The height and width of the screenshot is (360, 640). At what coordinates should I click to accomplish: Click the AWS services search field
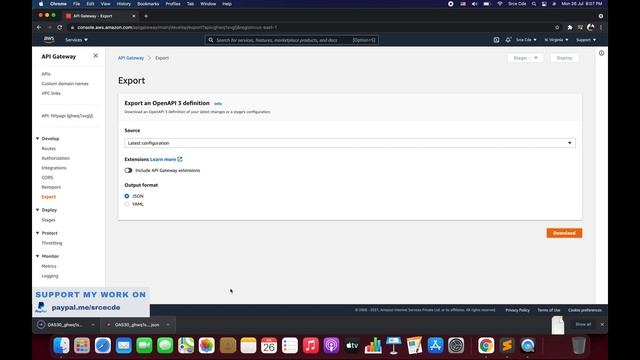click(x=291, y=40)
